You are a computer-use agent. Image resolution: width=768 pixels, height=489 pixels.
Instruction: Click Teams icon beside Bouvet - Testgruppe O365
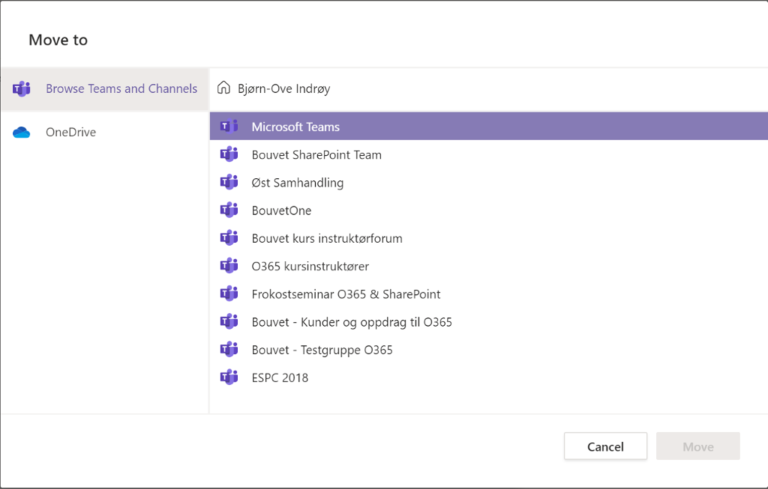tap(229, 350)
